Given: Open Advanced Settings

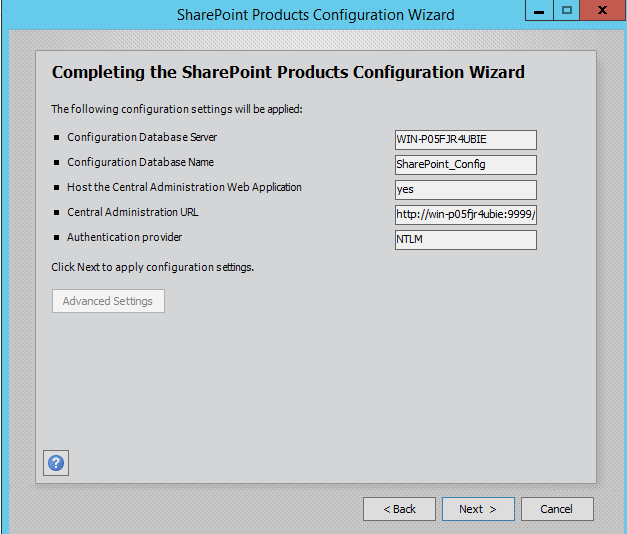Looking at the screenshot, I should click(x=108, y=301).
